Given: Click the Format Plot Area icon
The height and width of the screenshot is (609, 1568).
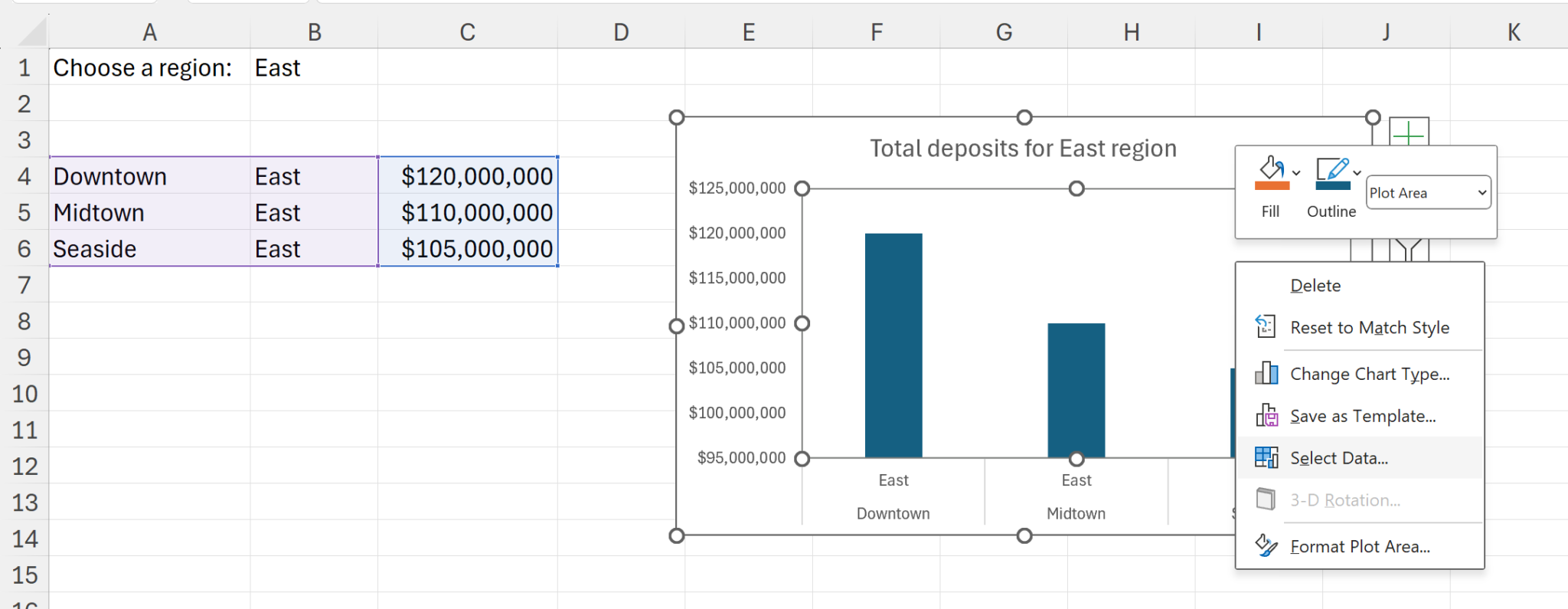Looking at the screenshot, I should click(1266, 546).
